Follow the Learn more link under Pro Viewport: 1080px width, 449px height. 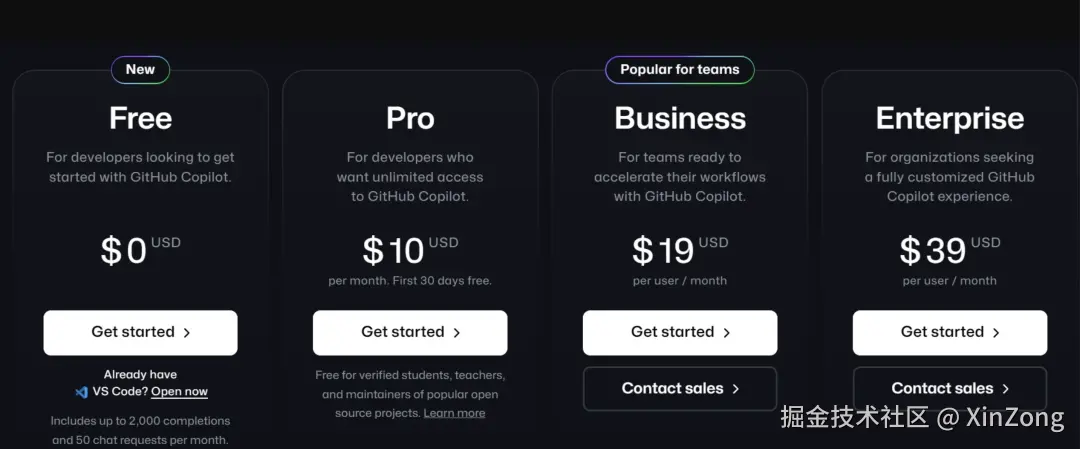pos(454,413)
